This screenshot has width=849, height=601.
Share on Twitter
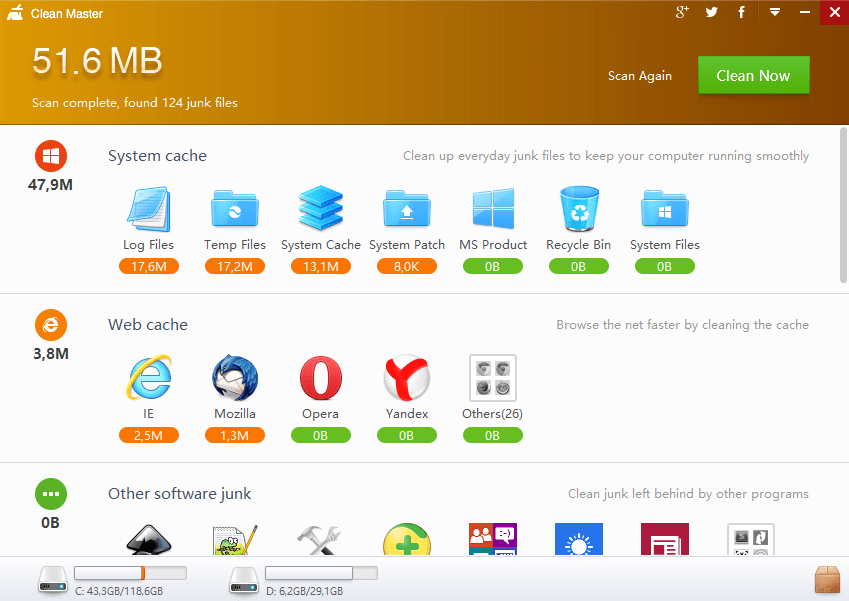[711, 12]
